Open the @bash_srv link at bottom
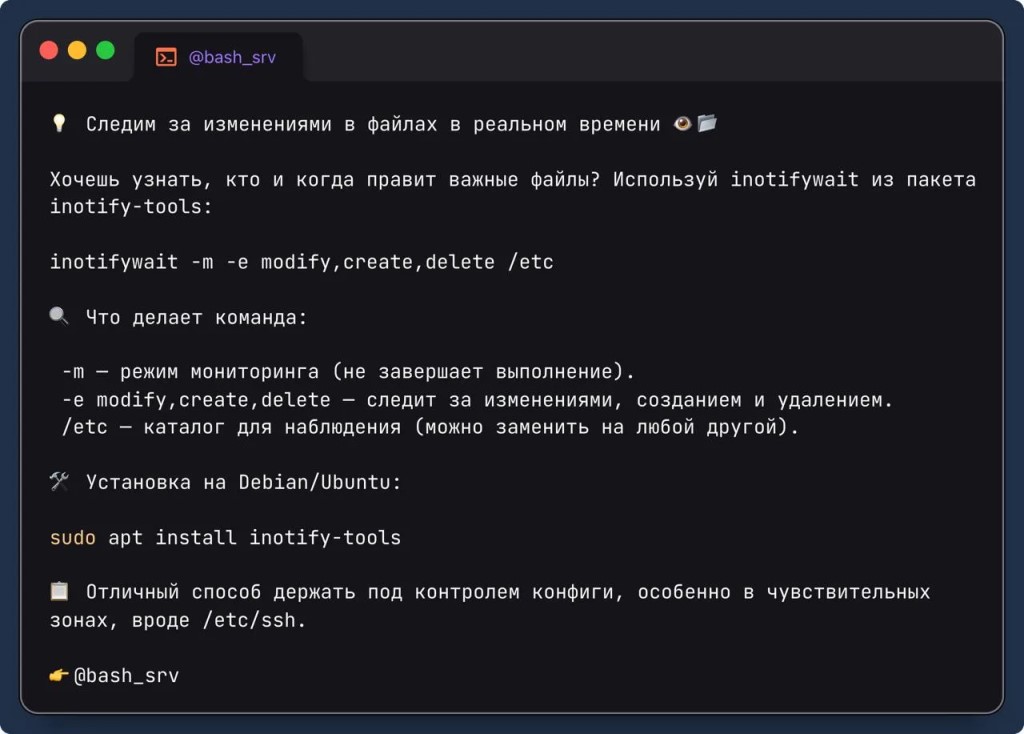This screenshot has width=1024, height=734. [127, 676]
